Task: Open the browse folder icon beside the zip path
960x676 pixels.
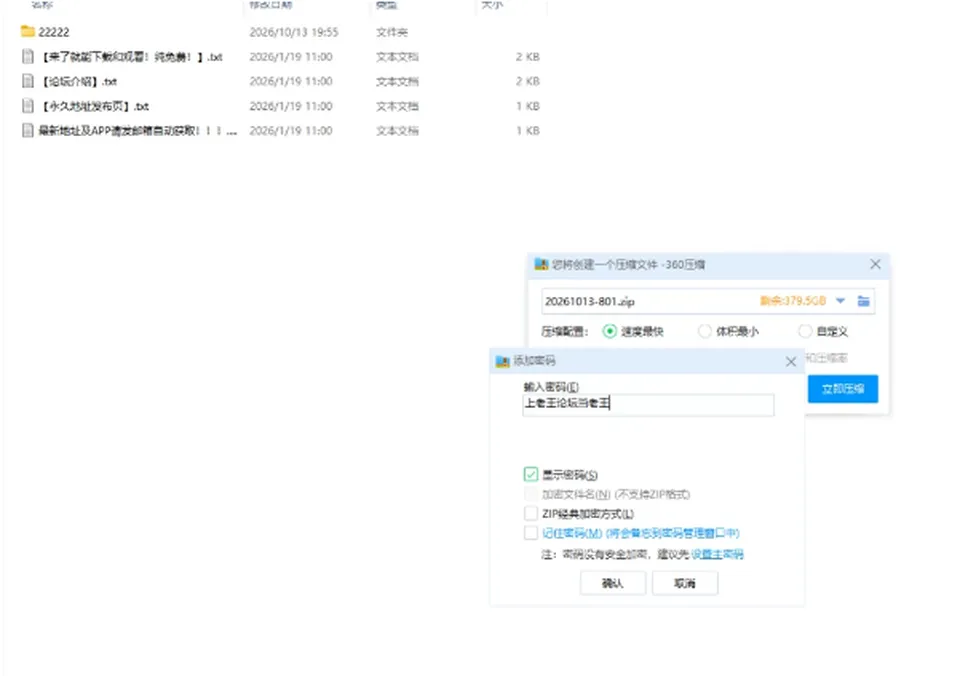Action: pos(863,301)
